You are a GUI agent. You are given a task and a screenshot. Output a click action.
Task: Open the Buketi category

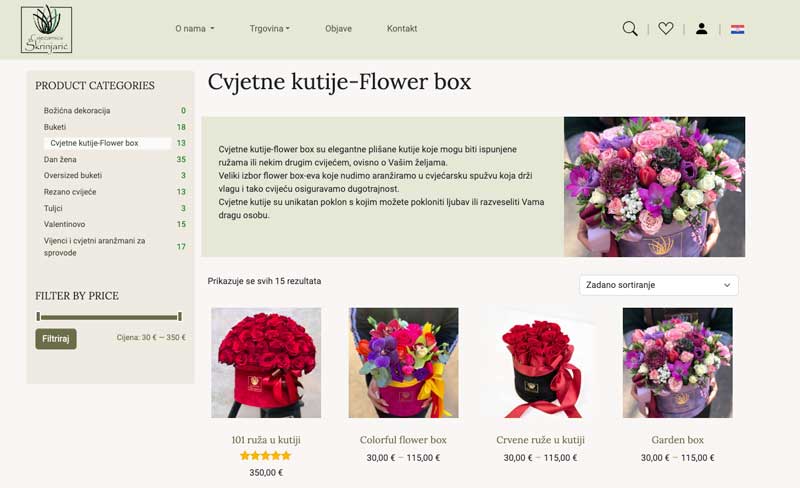[55, 127]
